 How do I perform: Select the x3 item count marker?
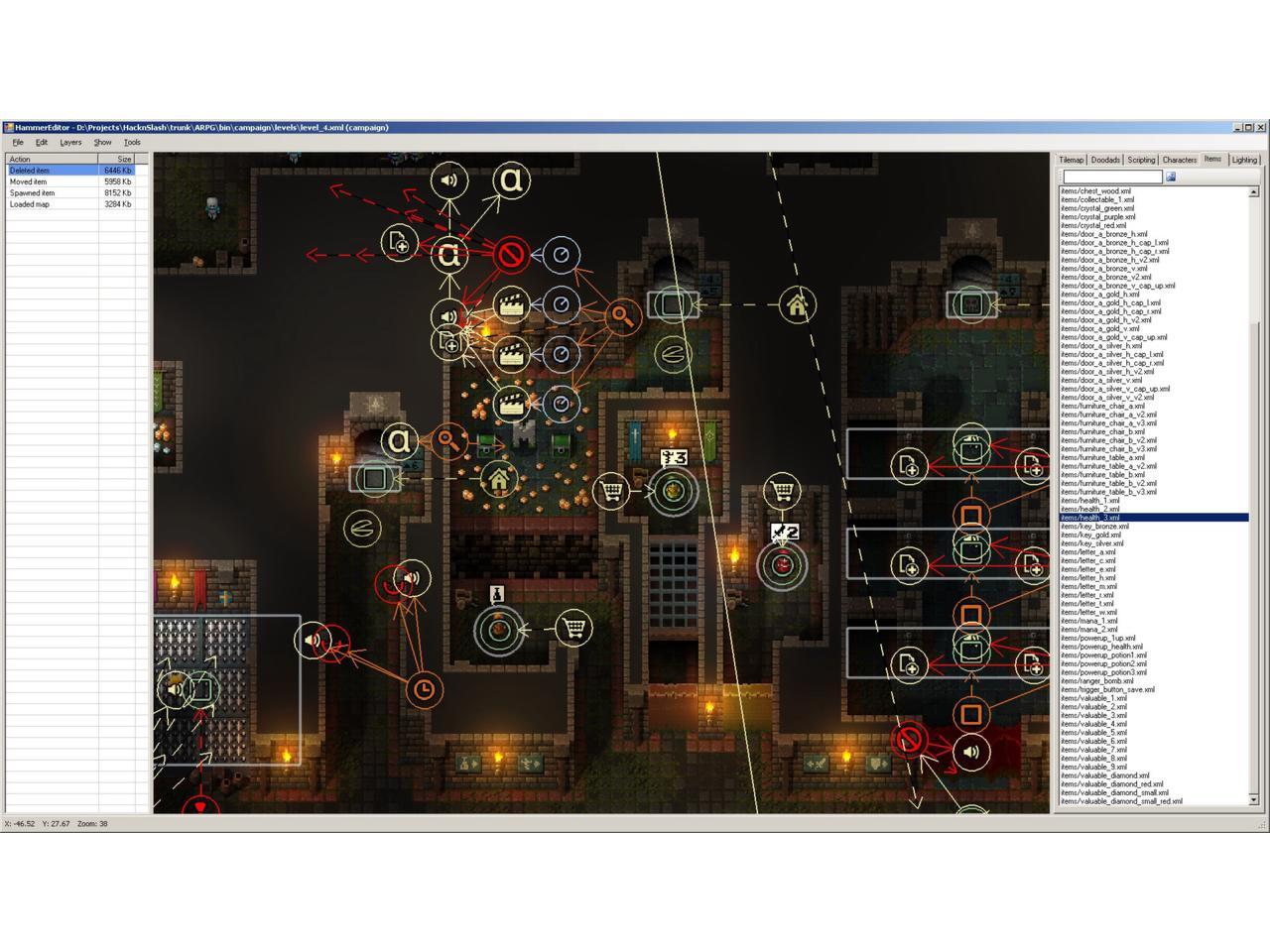[x=674, y=458]
